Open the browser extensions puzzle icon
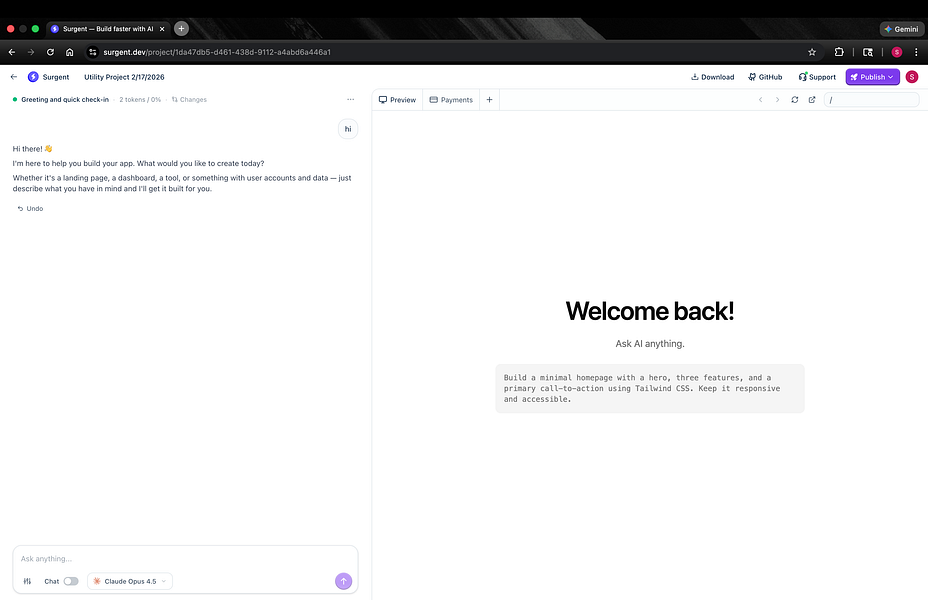Viewport: 928px width, 600px height. 839,52
